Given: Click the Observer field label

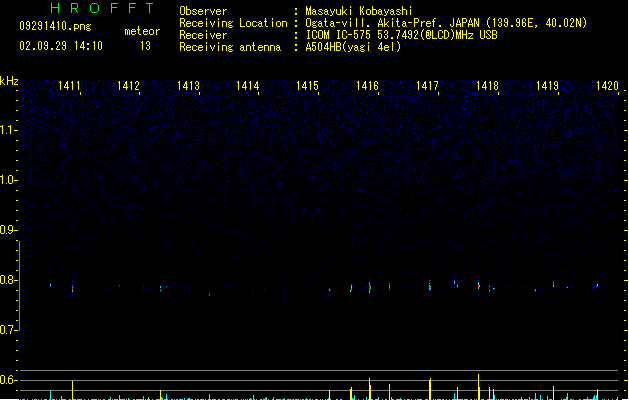Looking at the screenshot, I should [203, 11].
